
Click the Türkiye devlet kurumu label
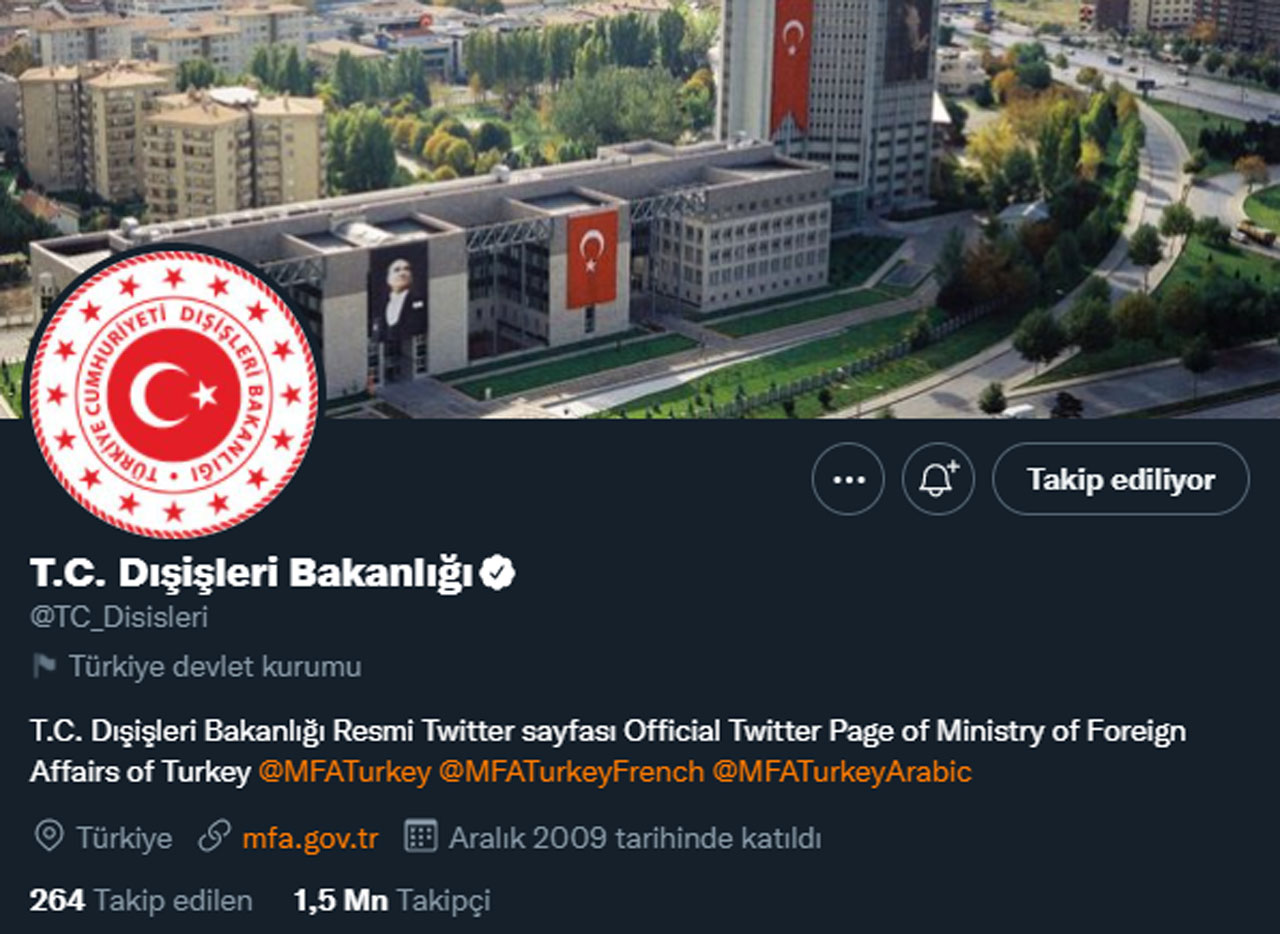(215, 666)
